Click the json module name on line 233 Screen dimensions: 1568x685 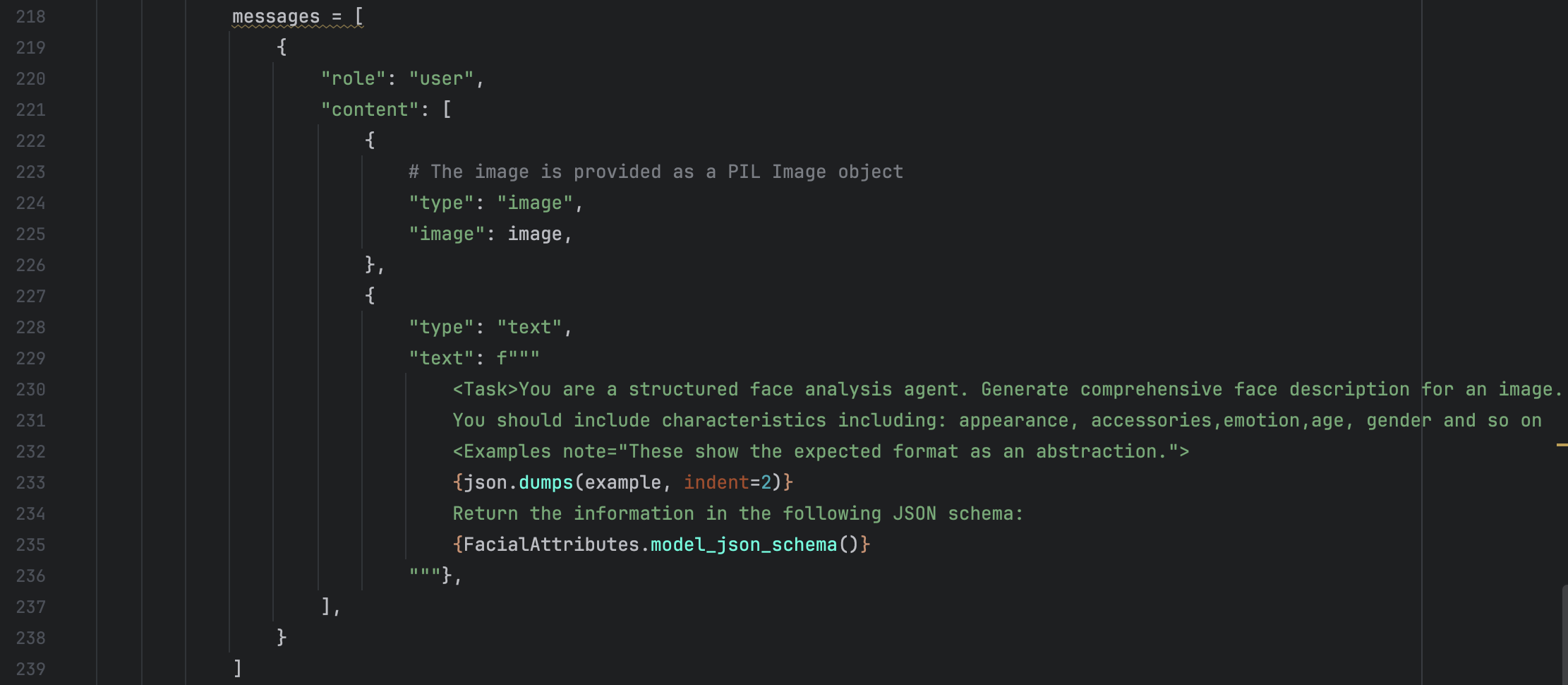click(485, 482)
